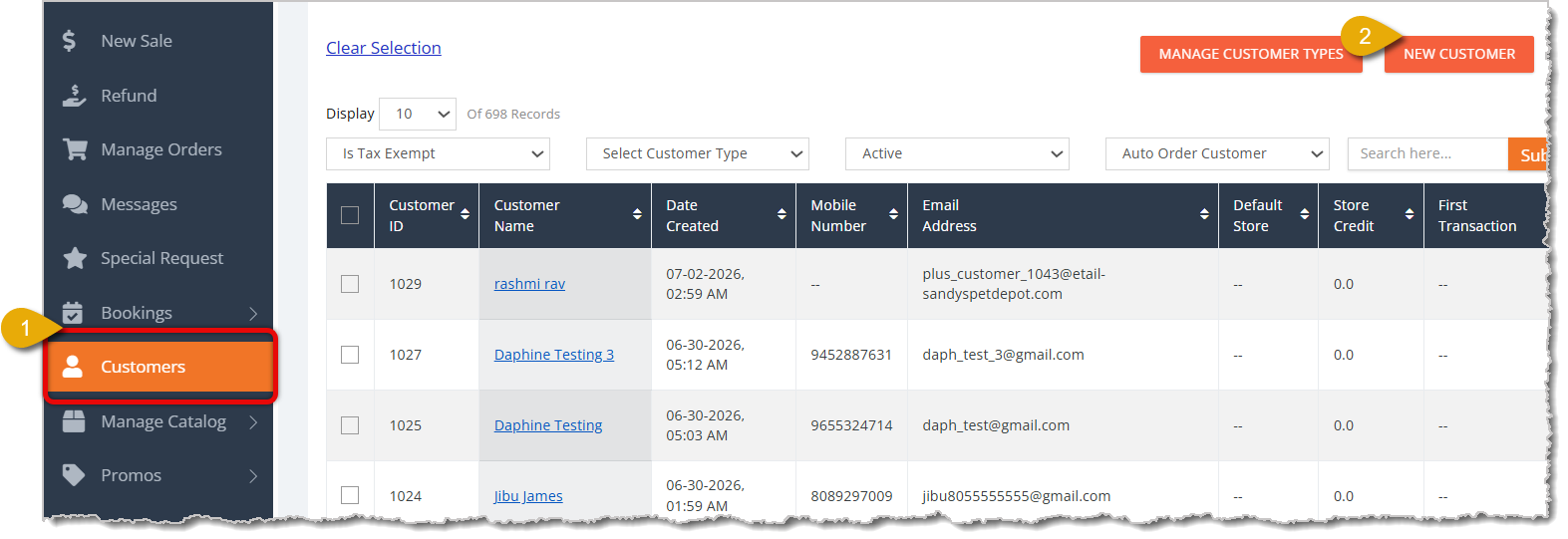Click the Manage Customer Types button
The width and height of the screenshot is (1568, 539).
click(1251, 54)
